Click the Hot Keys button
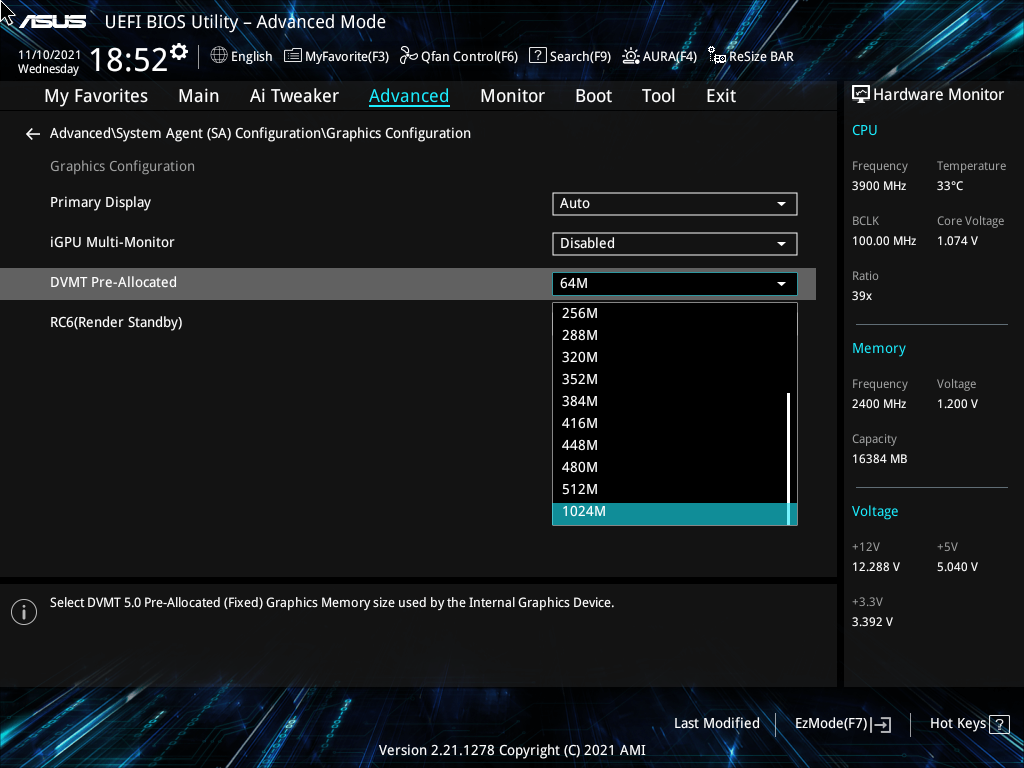 pyautogui.click(x=969, y=724)
